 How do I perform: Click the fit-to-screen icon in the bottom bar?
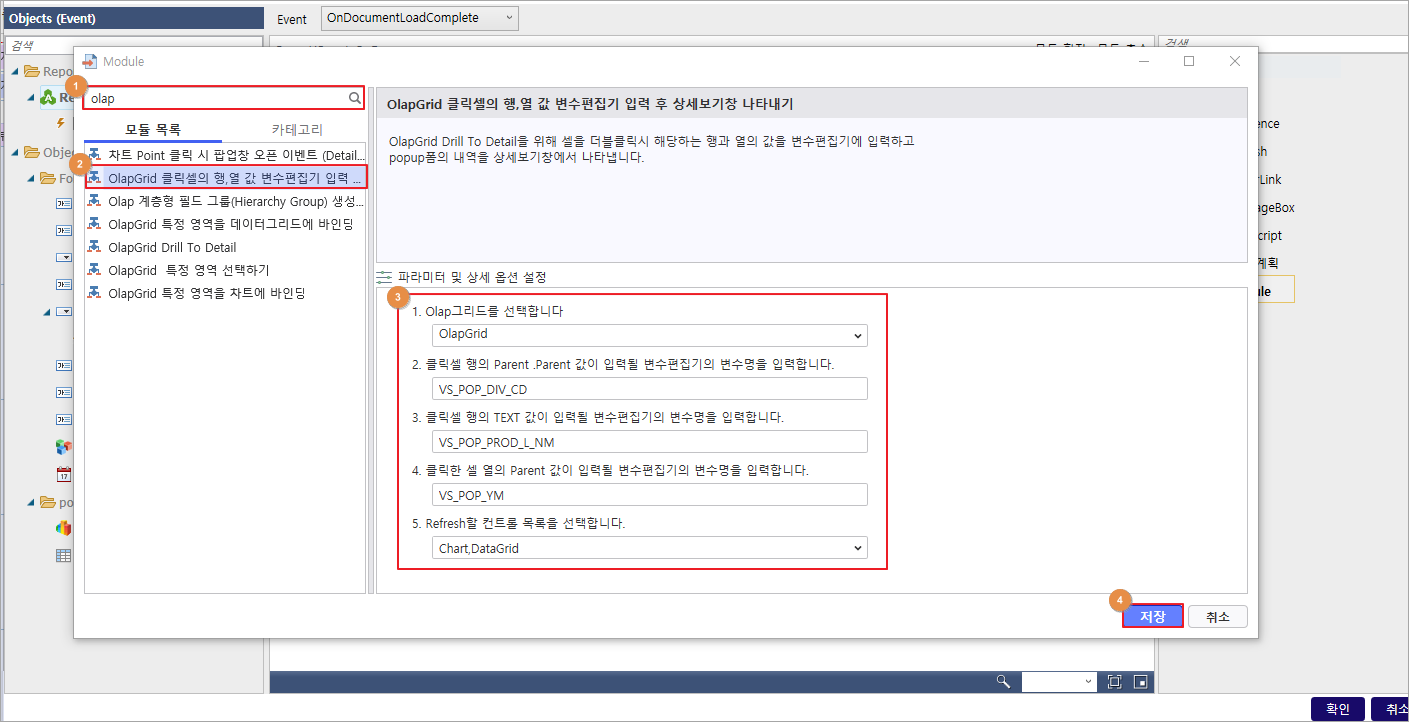1114,681
